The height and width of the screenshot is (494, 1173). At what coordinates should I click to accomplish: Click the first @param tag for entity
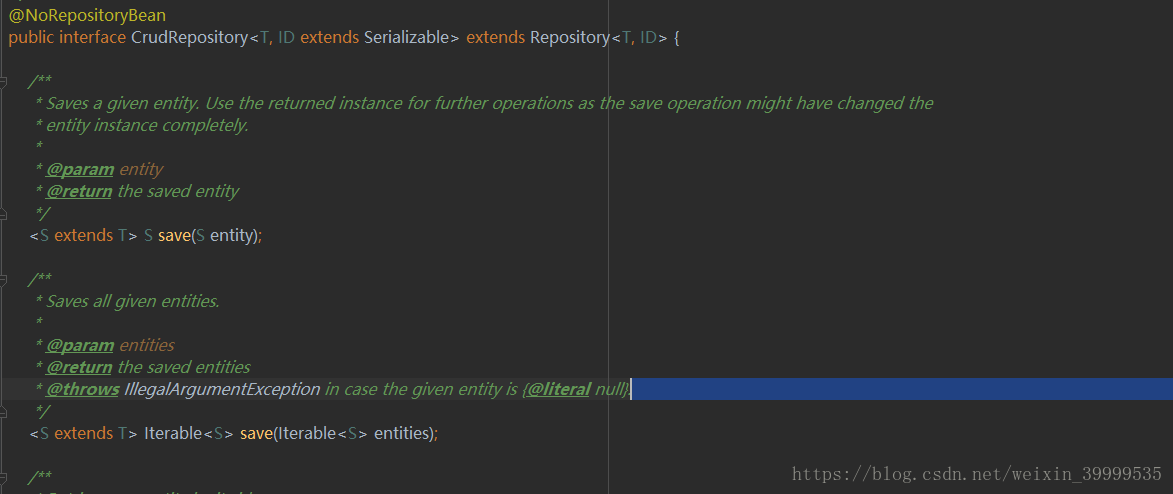point(80,169)
